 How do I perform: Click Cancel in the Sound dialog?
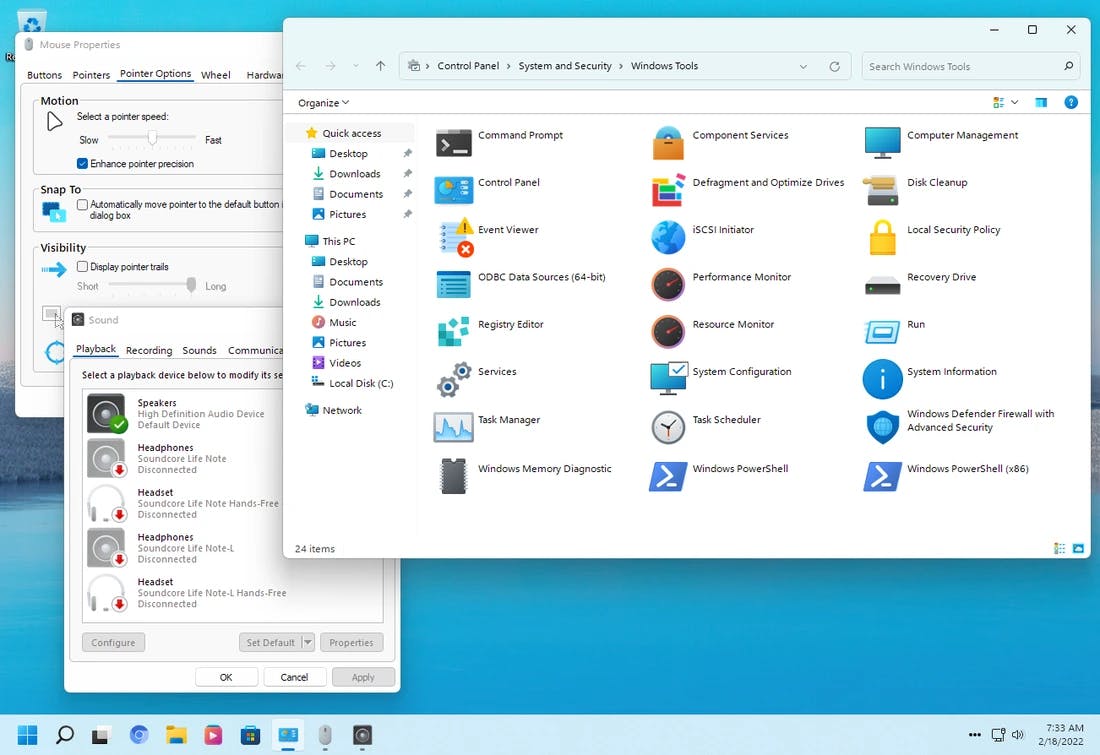(294, 677)
